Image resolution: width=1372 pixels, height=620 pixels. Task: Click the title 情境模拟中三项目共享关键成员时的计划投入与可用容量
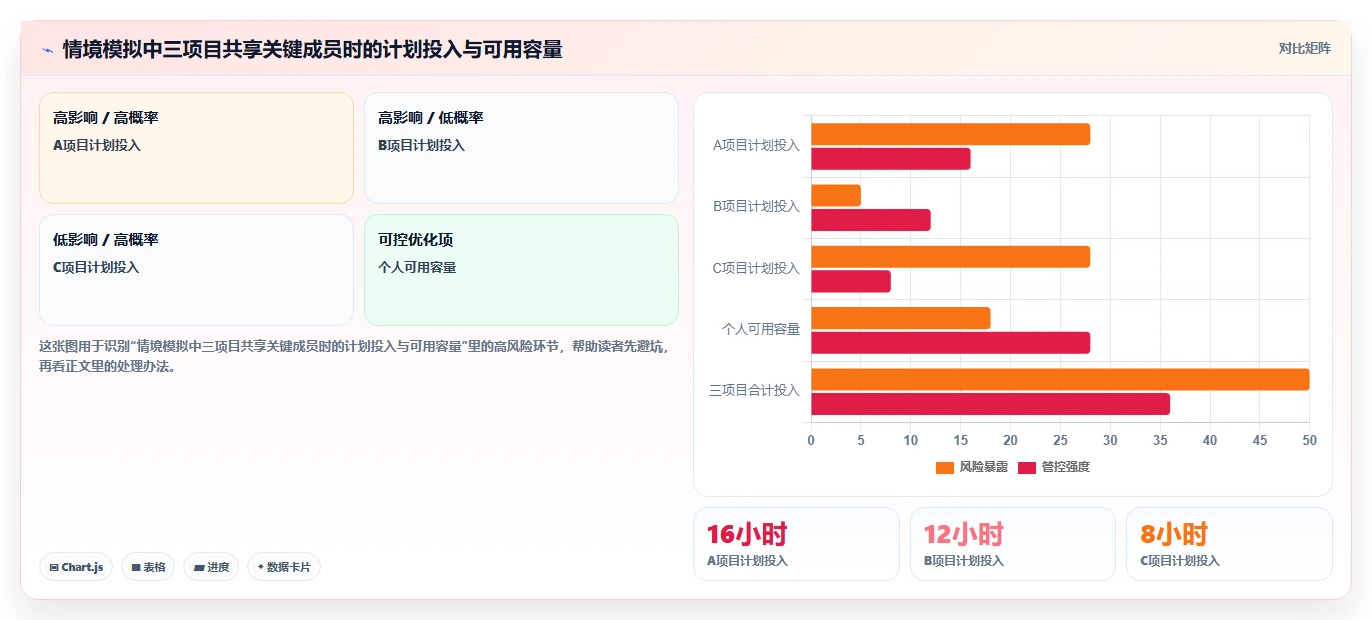click(x=312, y=49)
